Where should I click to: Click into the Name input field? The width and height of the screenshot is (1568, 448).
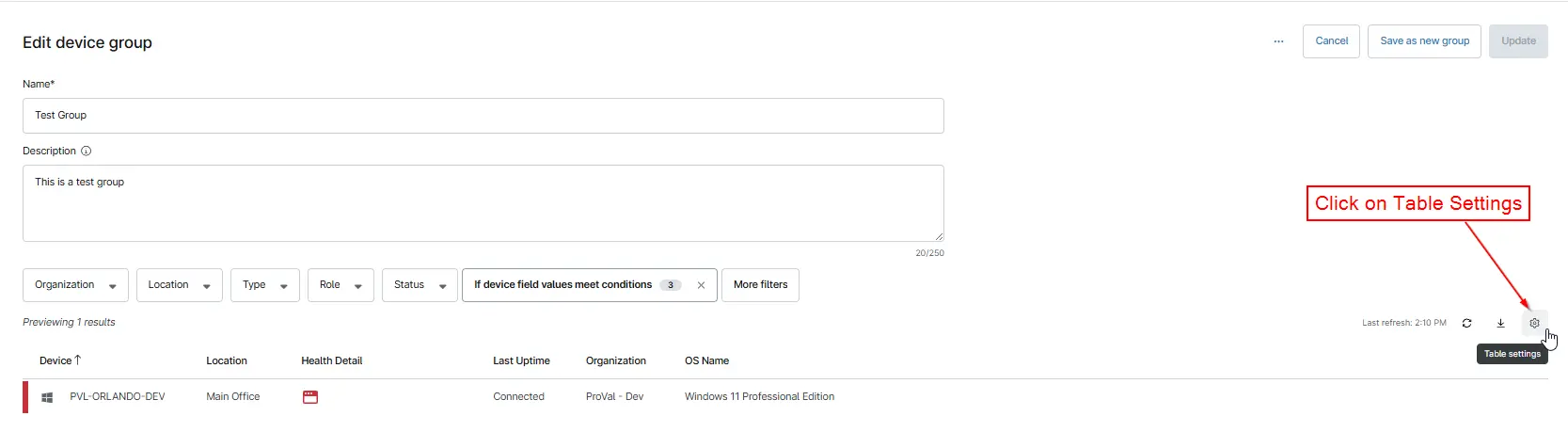click(483, 116)
